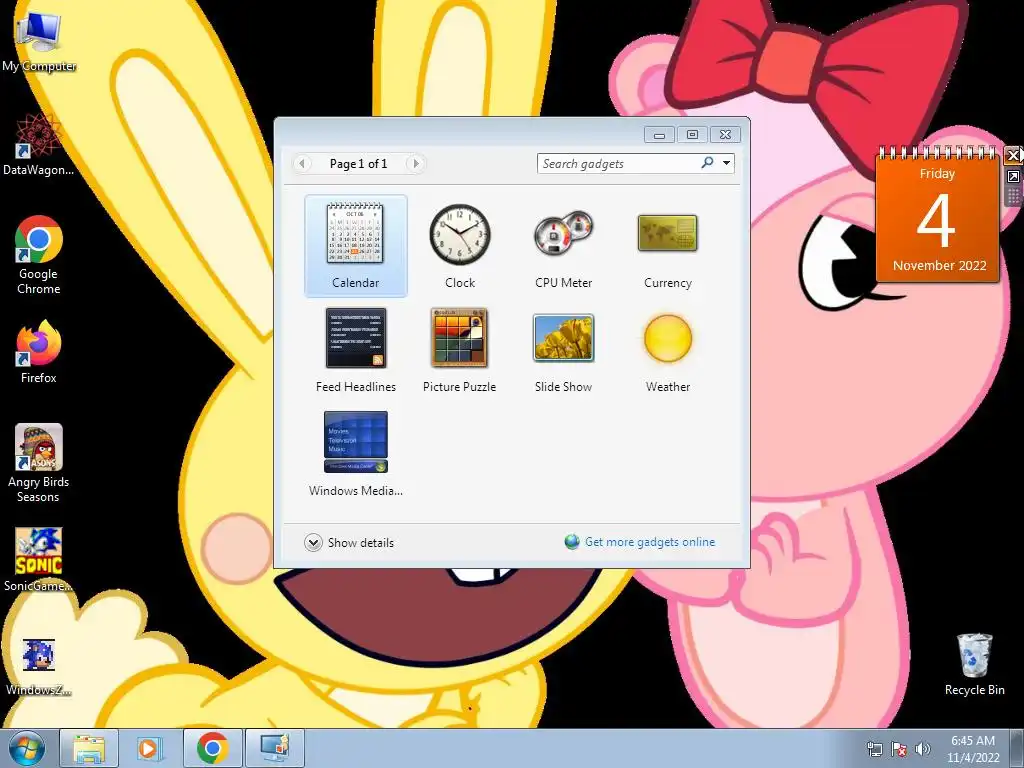Click the network tray icon
1024x768 pixels.
(874, 749)
